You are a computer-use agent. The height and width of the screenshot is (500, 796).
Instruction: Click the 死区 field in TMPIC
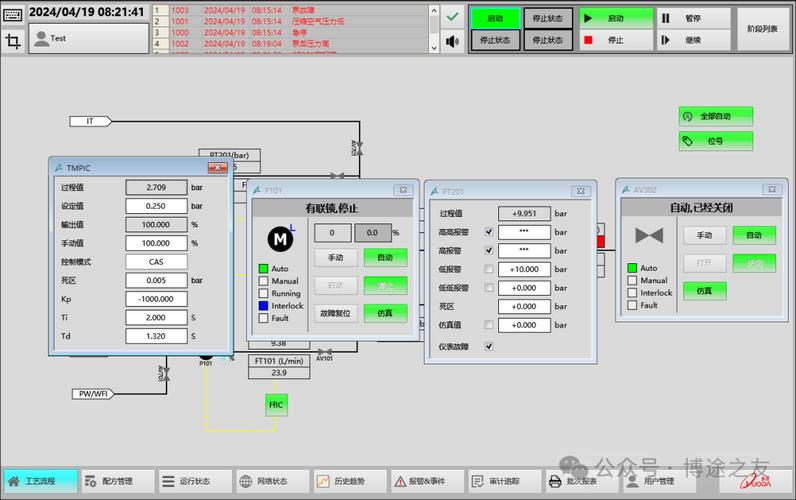[156, 280]
